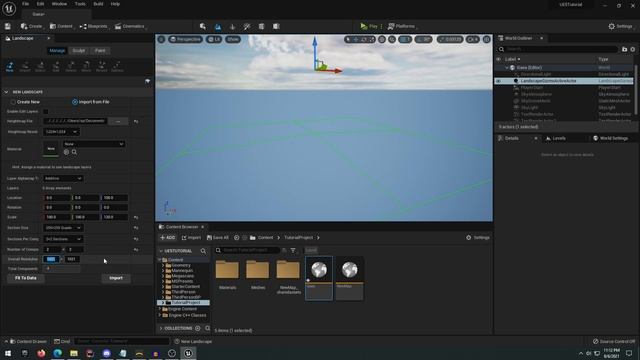Open the Perspective viewport dropdown
Viewport: 640px width, 360px height.
tap(185, 39)
